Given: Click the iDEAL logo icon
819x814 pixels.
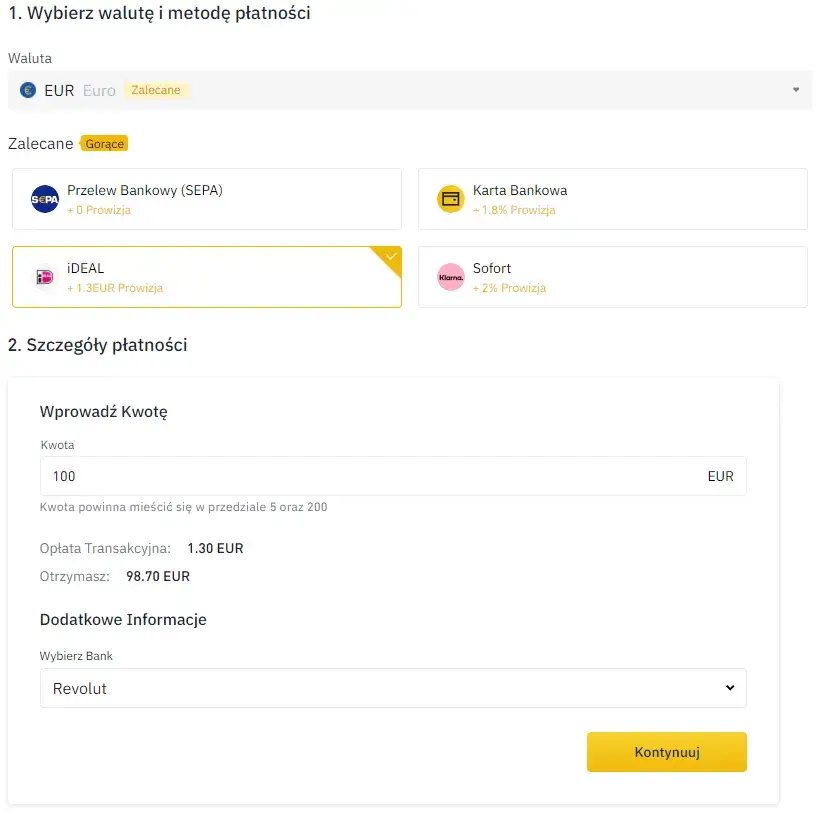Looking at the screenshot, I should coord(44,276).
